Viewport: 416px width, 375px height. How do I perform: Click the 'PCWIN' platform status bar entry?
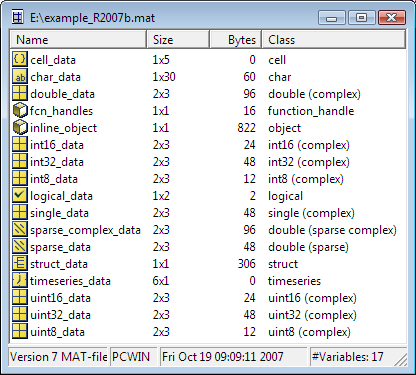(x=133, y=357)
